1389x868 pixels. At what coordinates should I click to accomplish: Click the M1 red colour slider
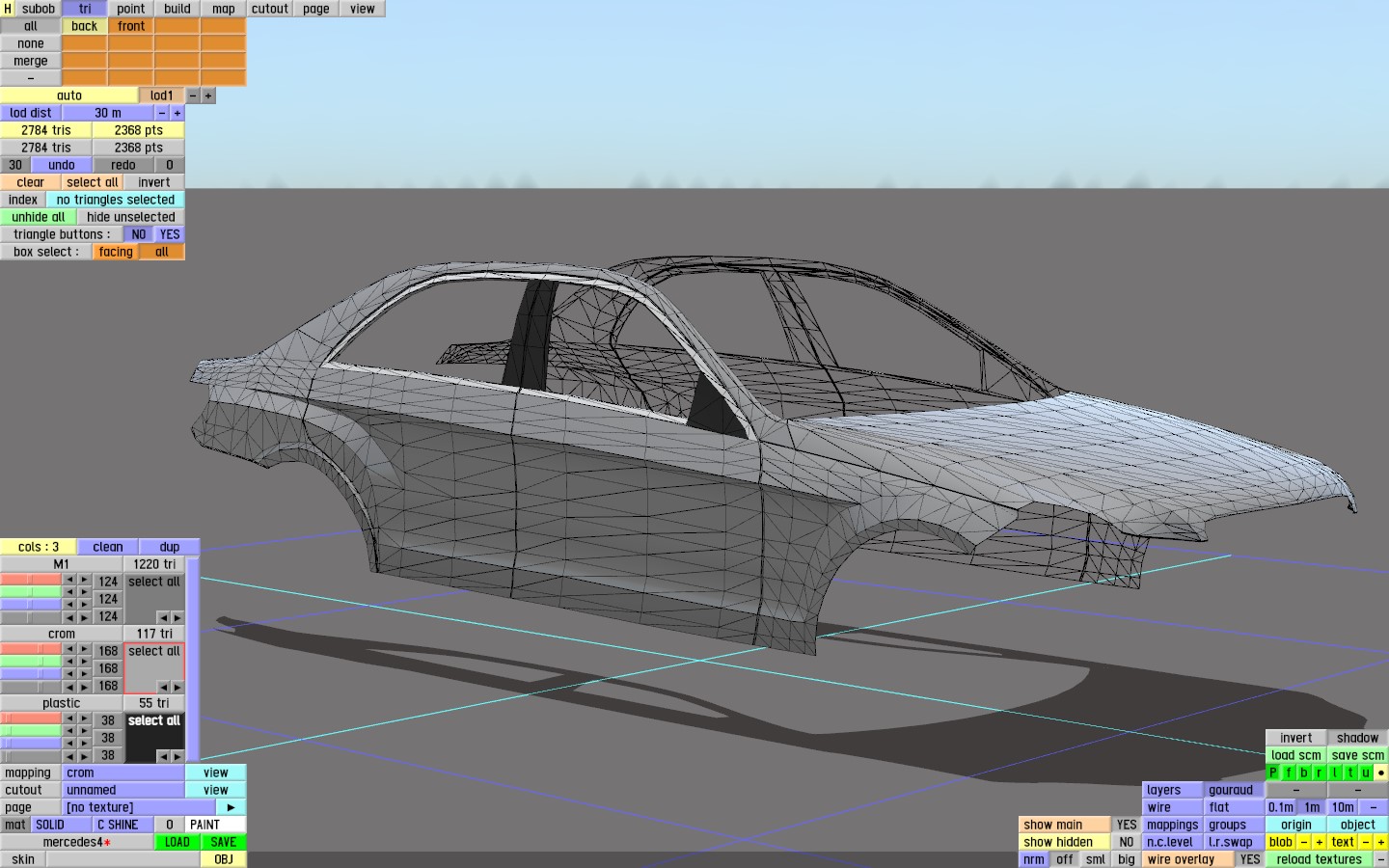[31, 582]
